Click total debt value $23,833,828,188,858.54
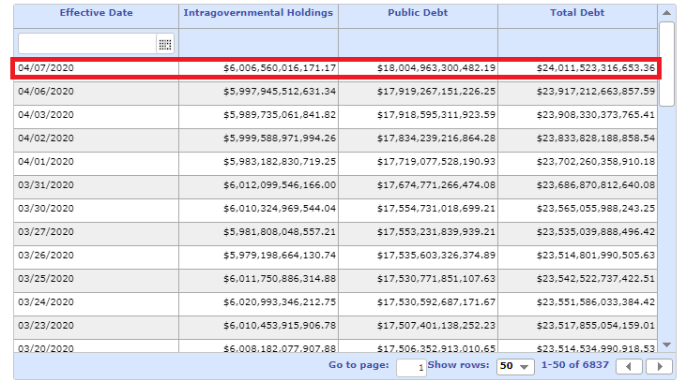686x380 pixels. coord(596,138)
